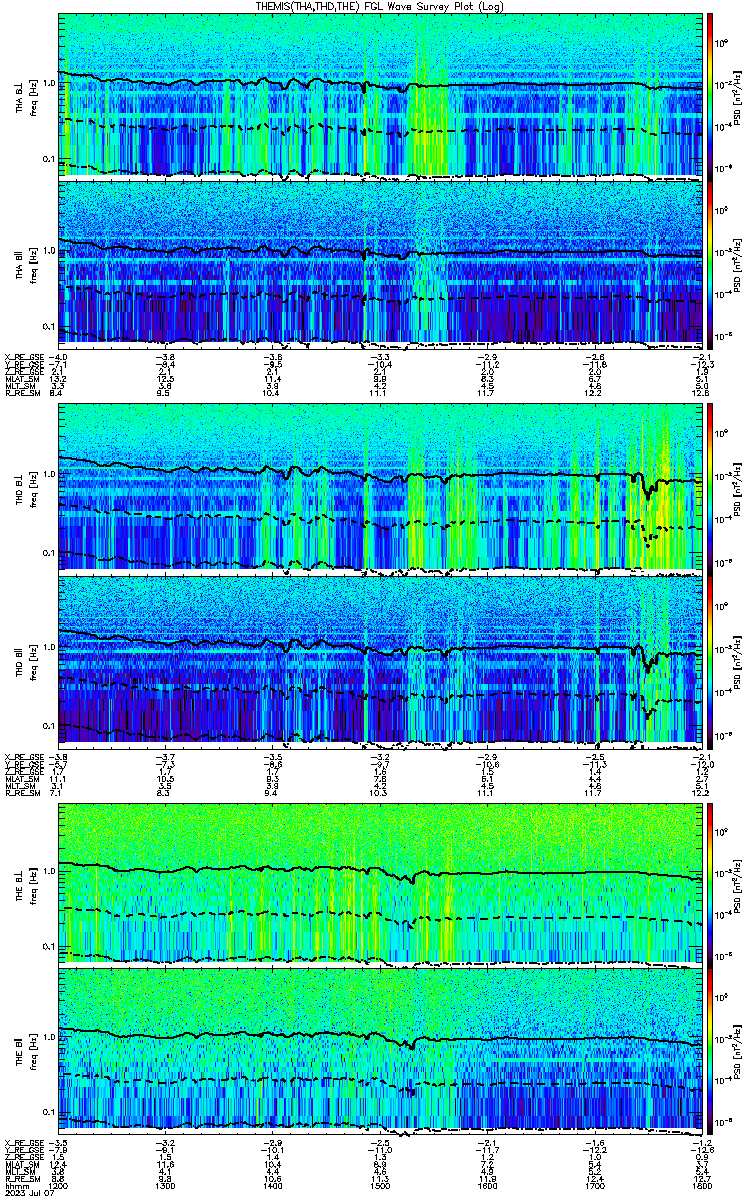Click the PSD color bar beside THA B-parallel panel

710,263
